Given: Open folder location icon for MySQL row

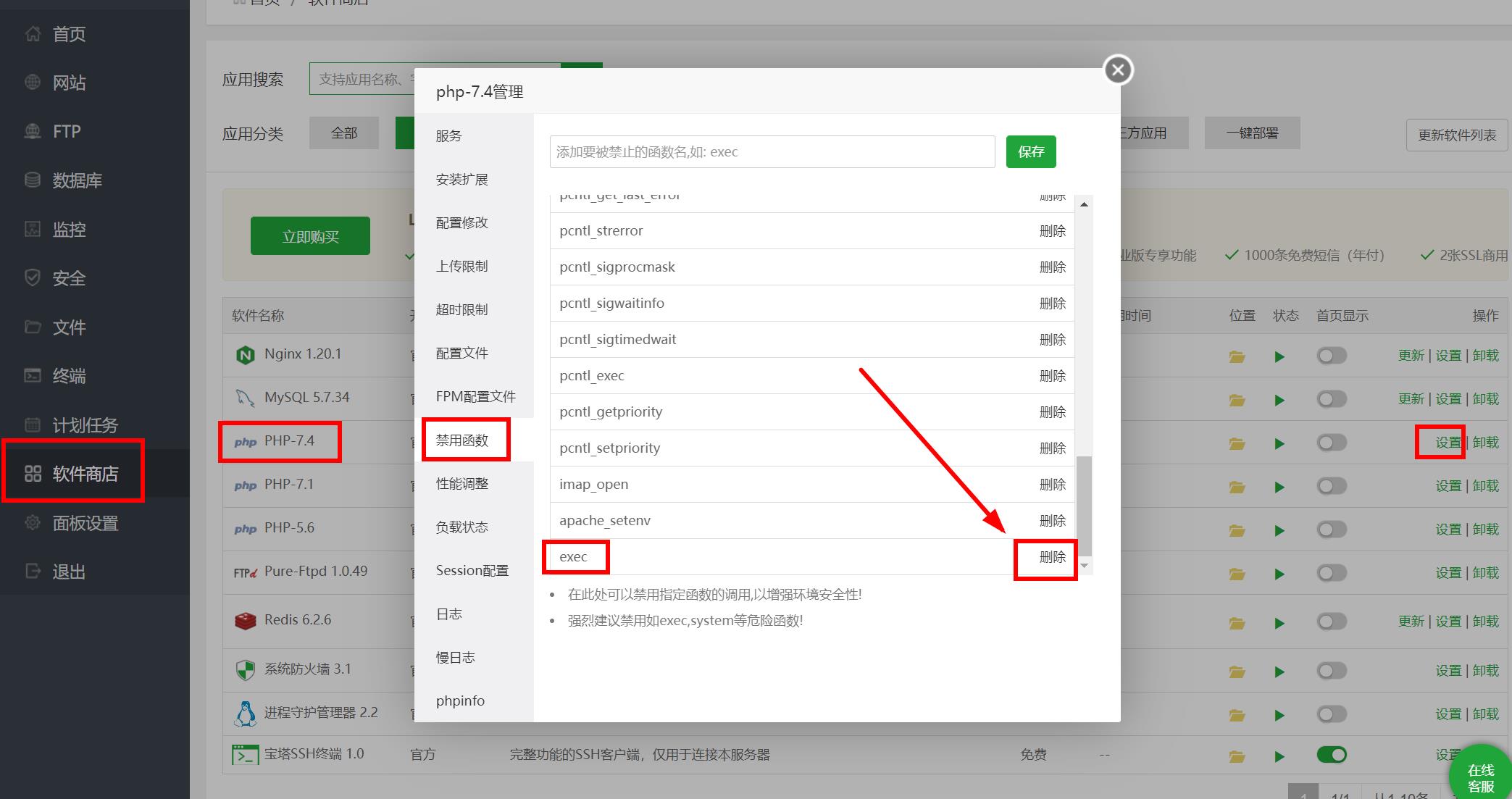Looking at the screenshot, I should coord(1237,400).
